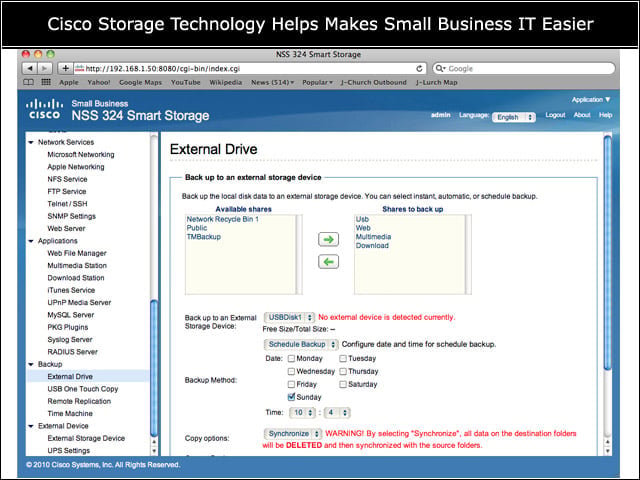This screenshot has height=480, width=640.
Task: Open the Top Sites grid icon
Action: point(46,82)
